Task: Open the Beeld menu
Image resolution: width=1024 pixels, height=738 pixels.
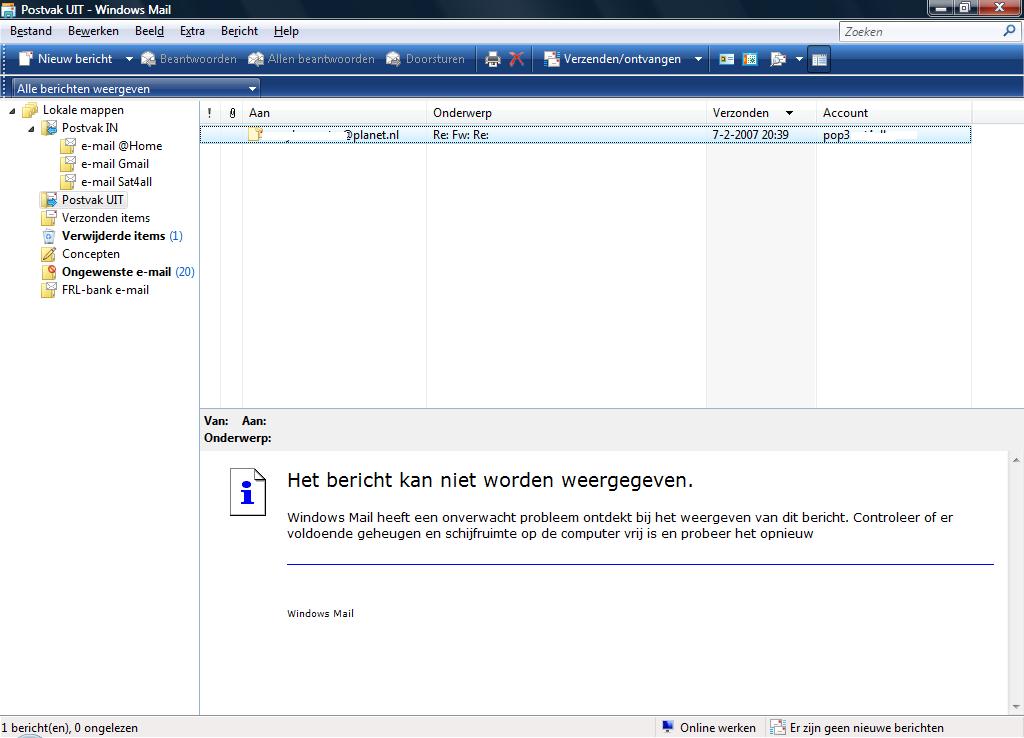Action: pos(150,31)
